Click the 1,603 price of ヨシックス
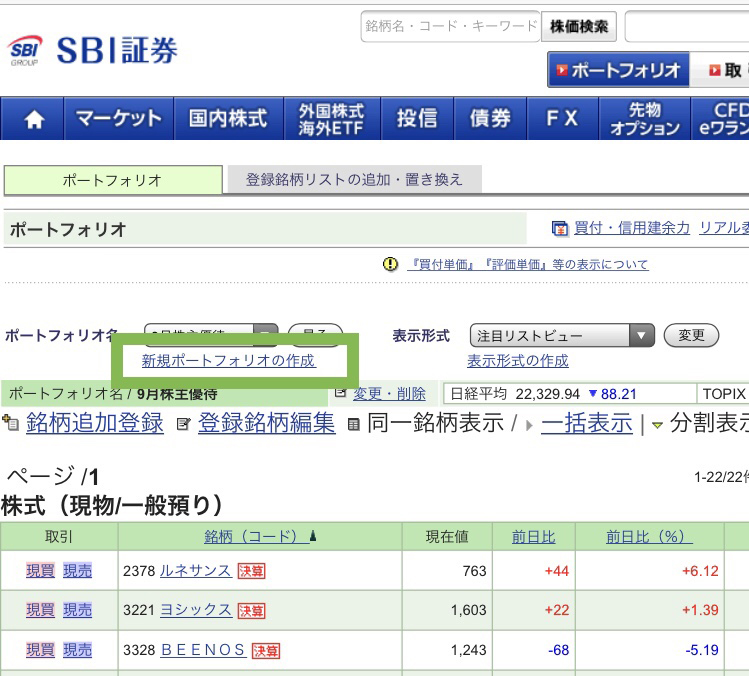Screen dimensions: 749x676 click(x=469, y=611)
